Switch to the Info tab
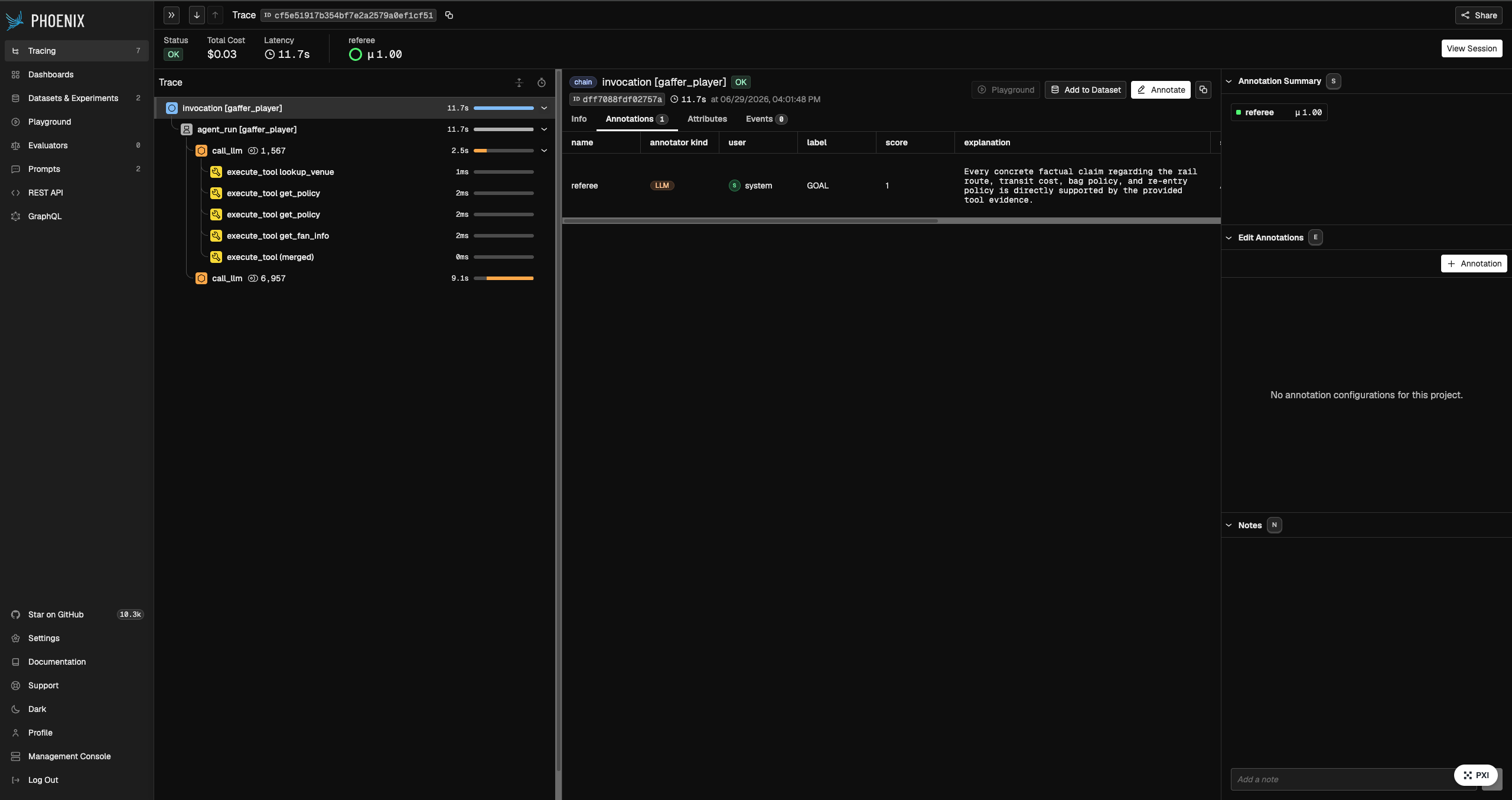Image resolution: width=1512 pixels, height=800 pixels. pos(579,119)
